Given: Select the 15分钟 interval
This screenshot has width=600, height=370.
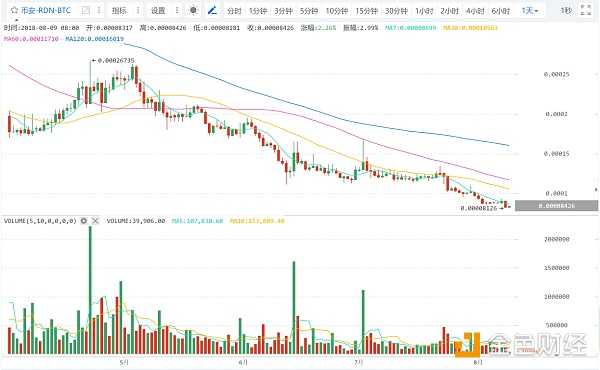Looking at the screenshot, I should [x=366, y=11].
